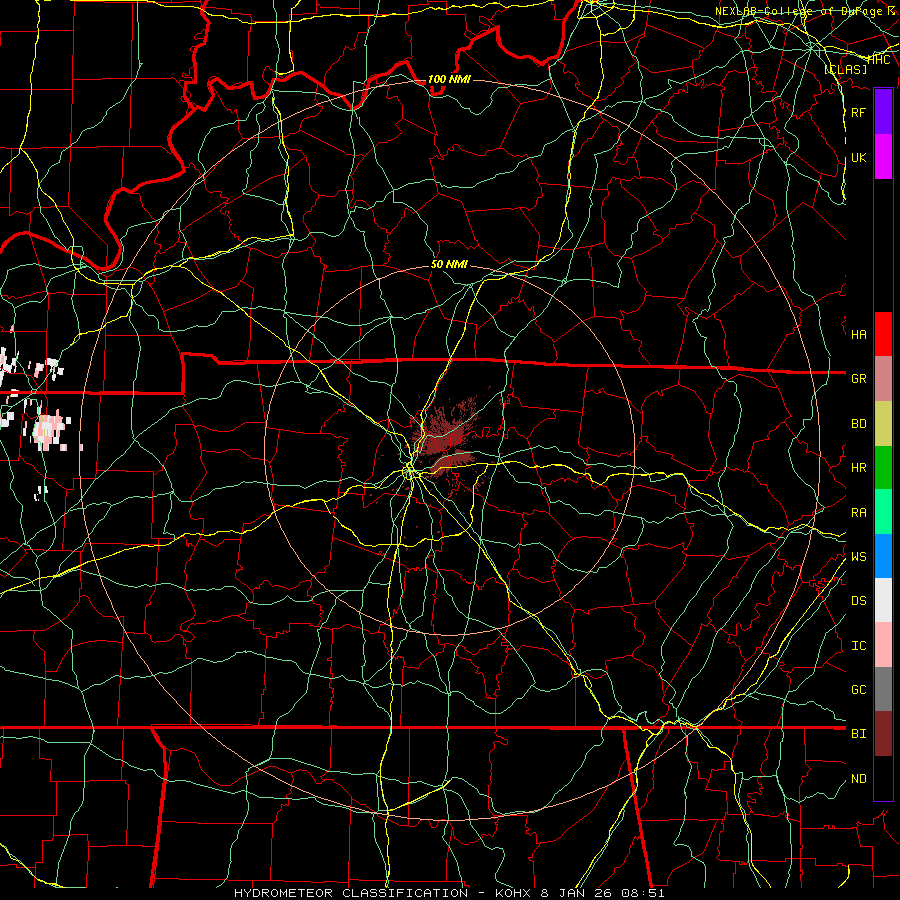Image resolution: width=900 pixels, height=900 pixels.
Task: Click the magenta UK legend color swatch
Action: point(883,157)
